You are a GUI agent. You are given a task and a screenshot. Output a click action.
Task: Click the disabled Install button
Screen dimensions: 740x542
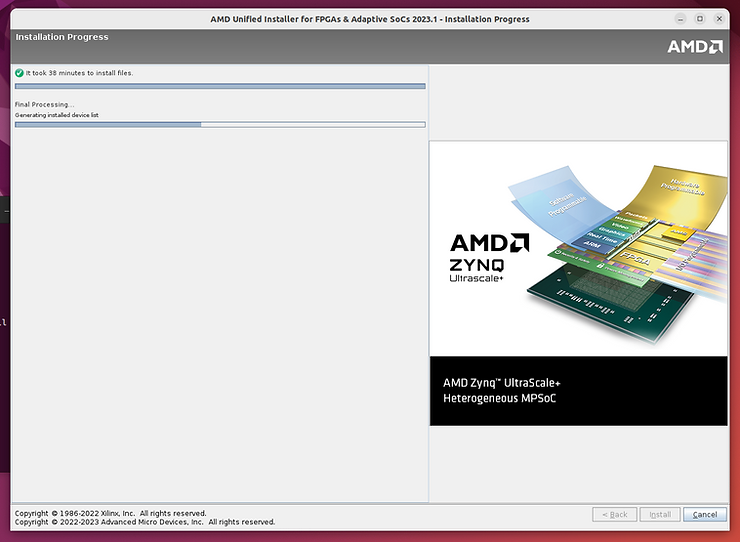660,514
